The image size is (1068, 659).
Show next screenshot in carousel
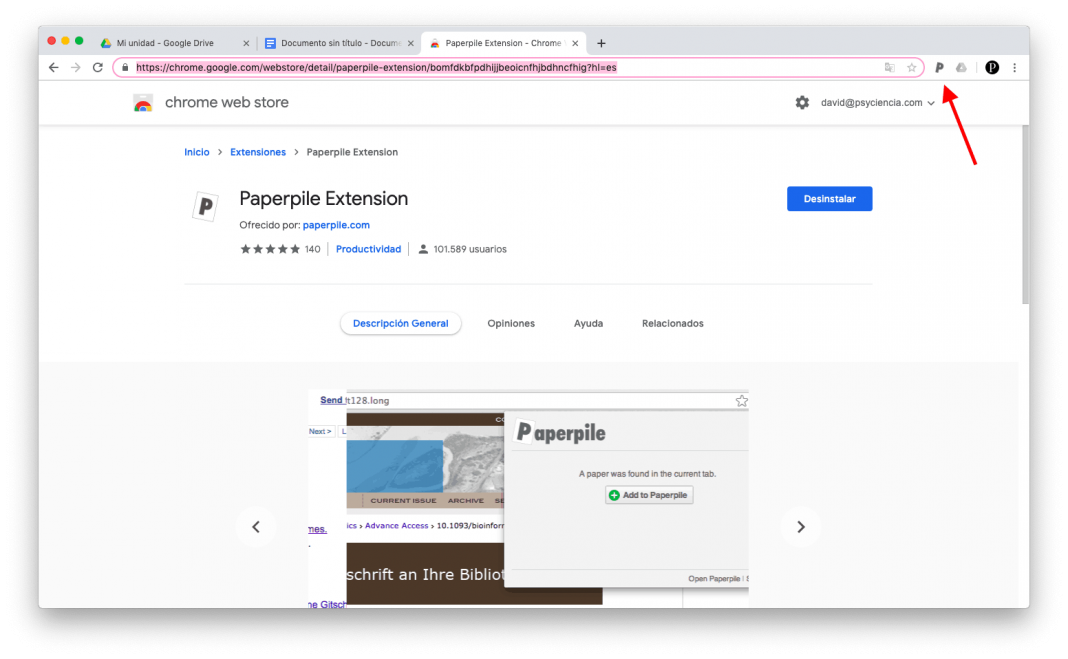[801, 527]
